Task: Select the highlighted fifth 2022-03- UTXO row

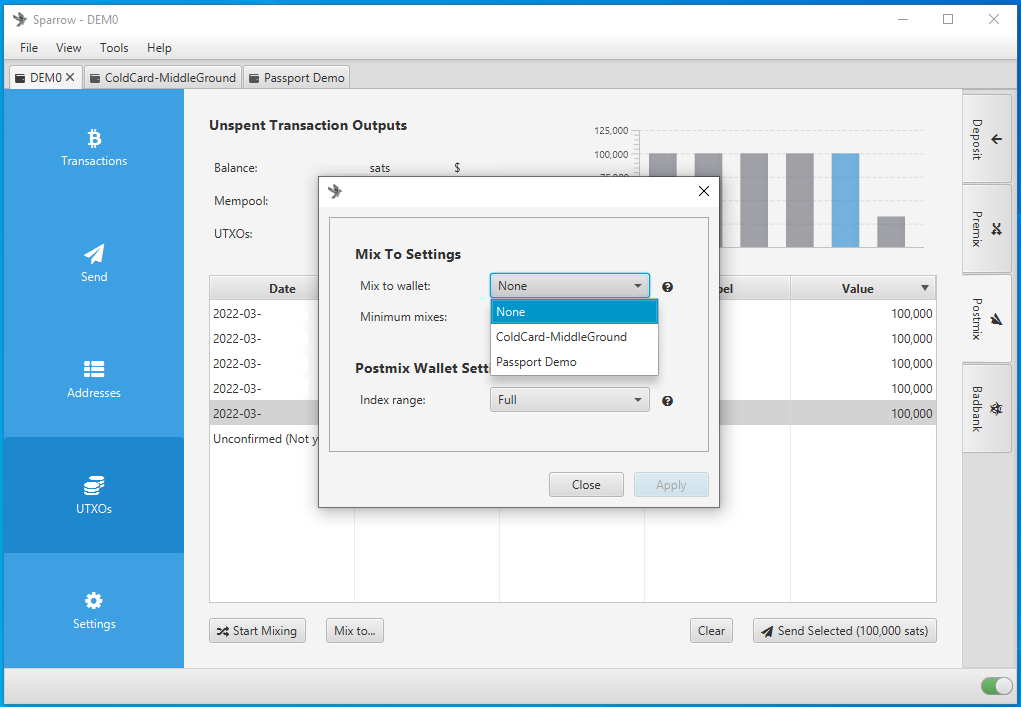Action: click(x=573, y=413)
